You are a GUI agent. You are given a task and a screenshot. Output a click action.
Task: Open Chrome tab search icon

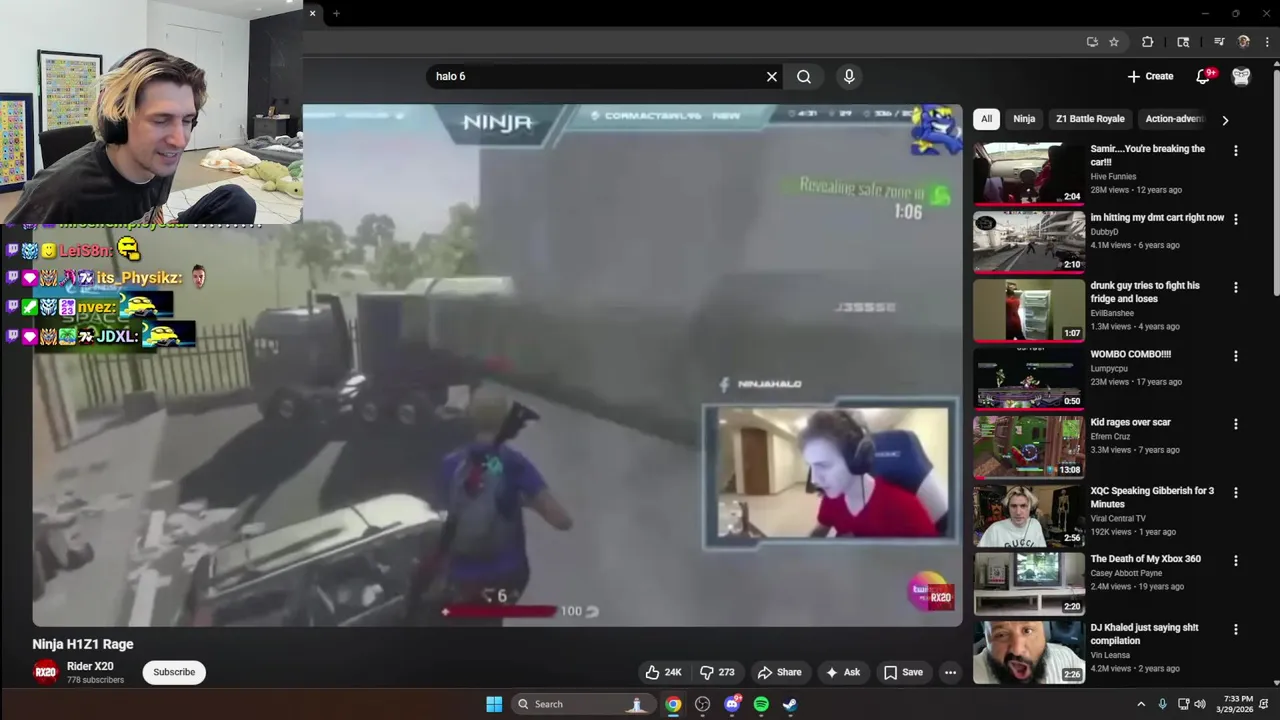coord(1183,42)
